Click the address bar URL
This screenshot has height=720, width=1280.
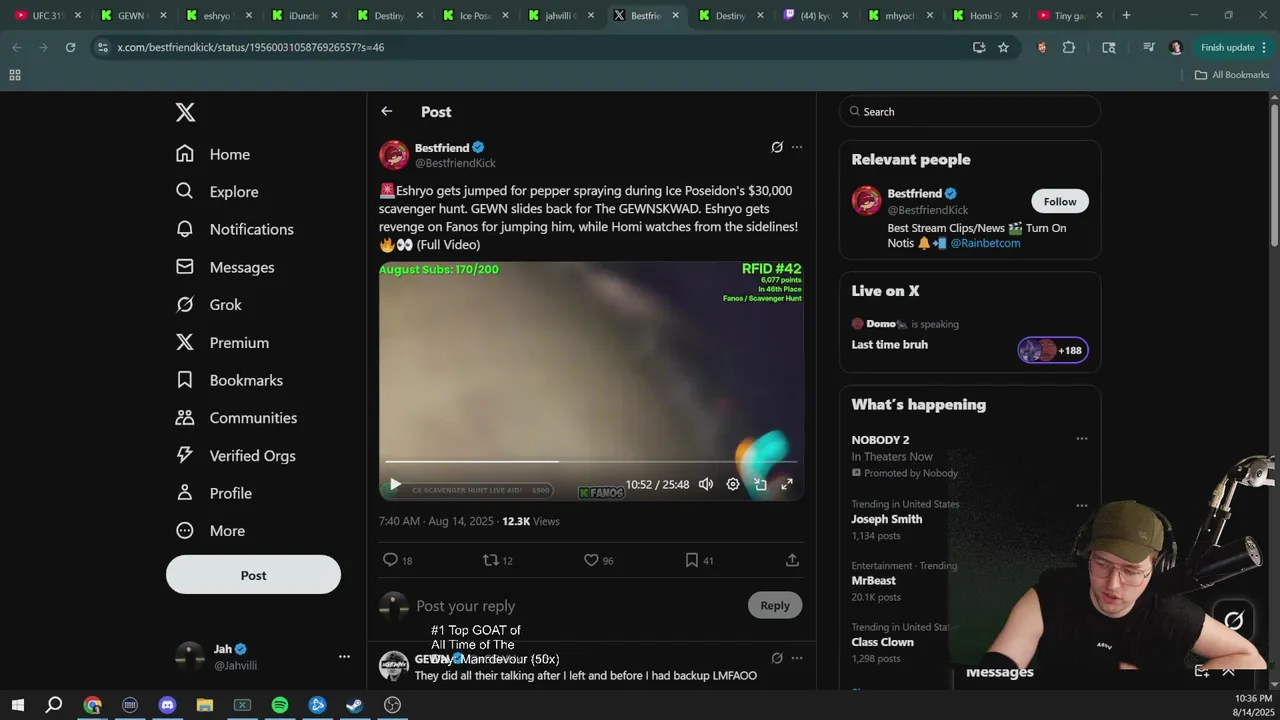(250, 47)
